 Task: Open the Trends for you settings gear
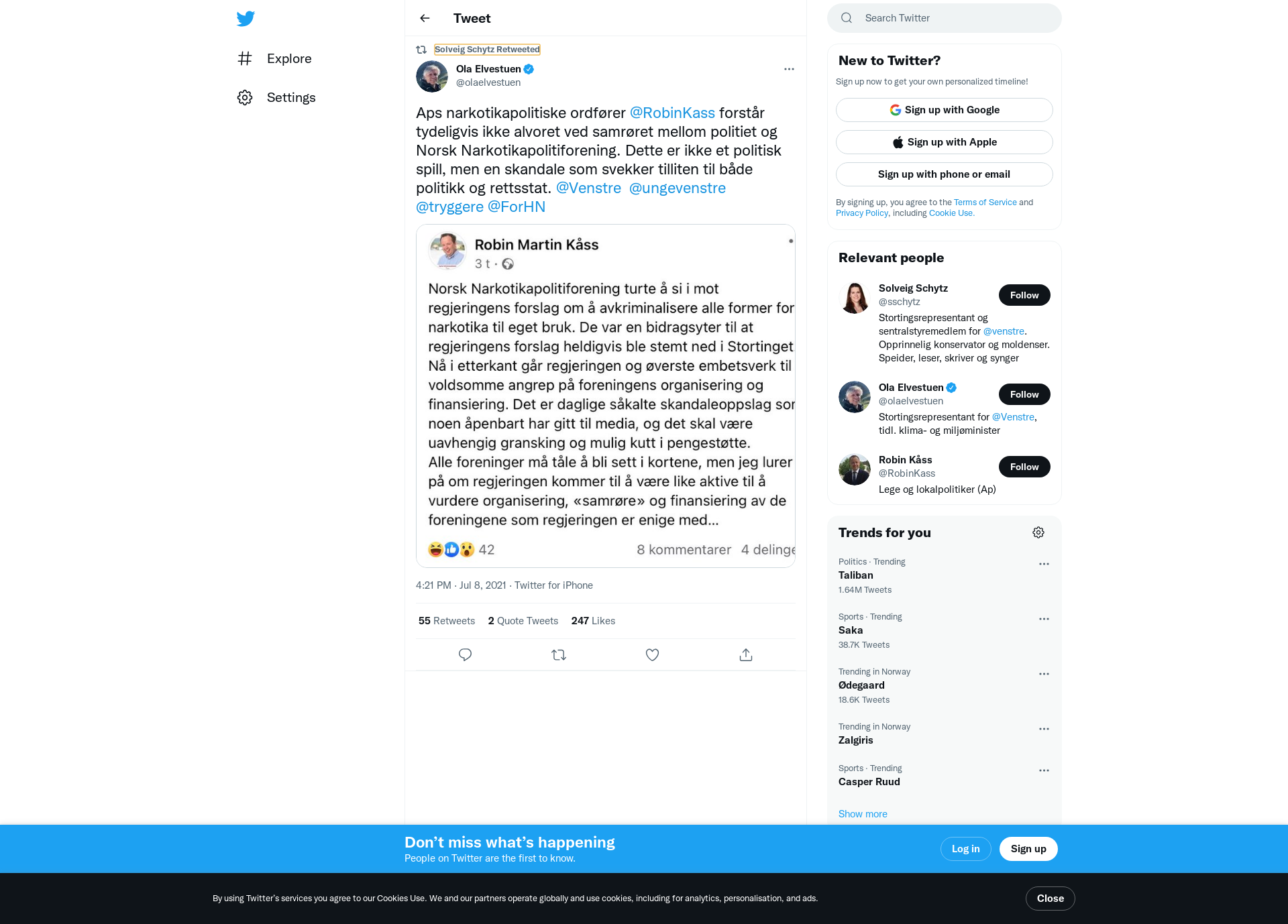(x=1038, y=532)
